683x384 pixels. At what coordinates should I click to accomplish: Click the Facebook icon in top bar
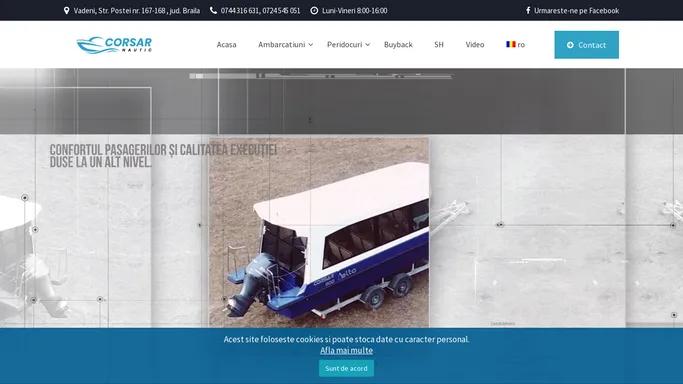[x=528, y=10]
